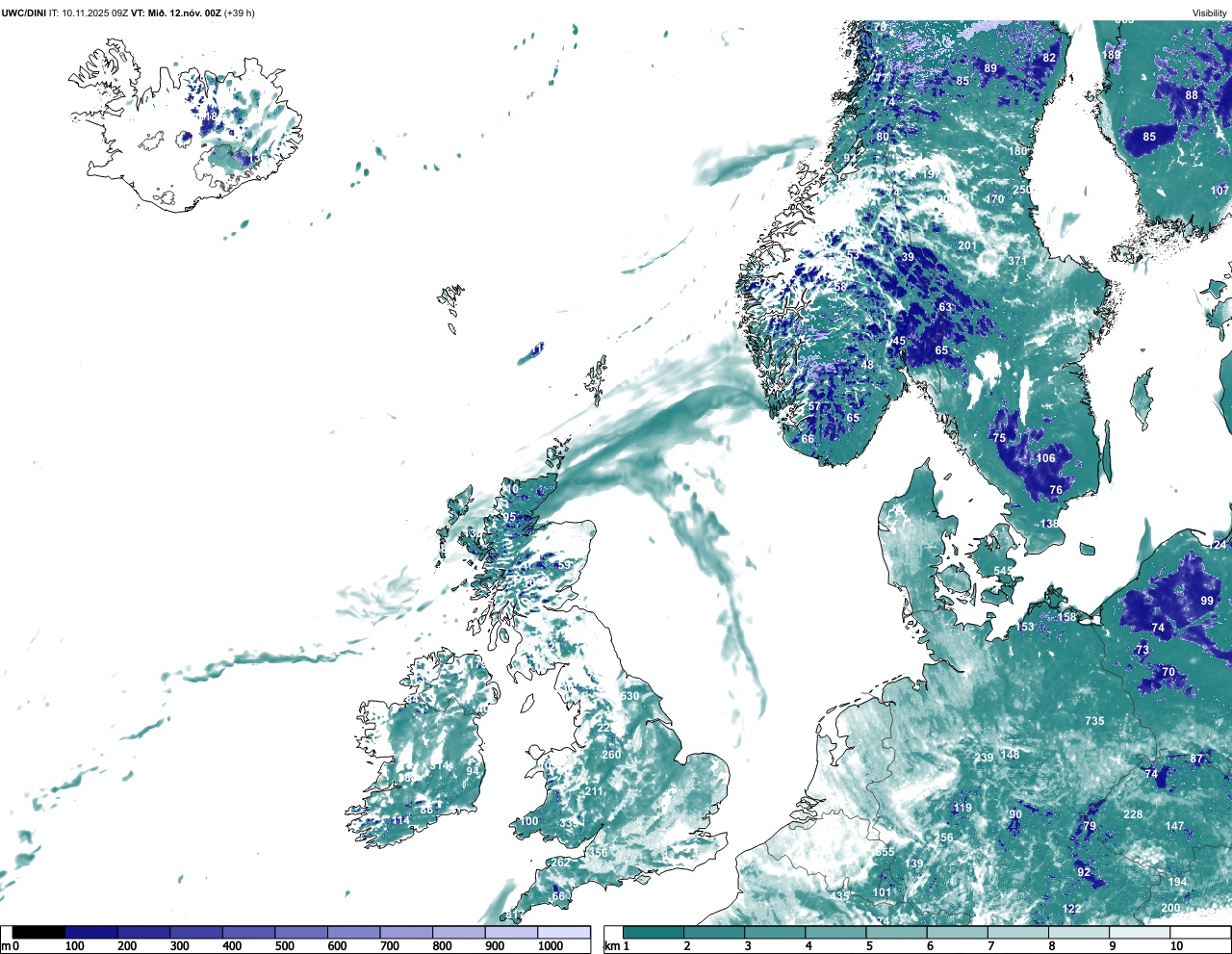1232x954 pixels.
Task: Click the '106' value in southern Sweden
Action: tap(1045, 458)
